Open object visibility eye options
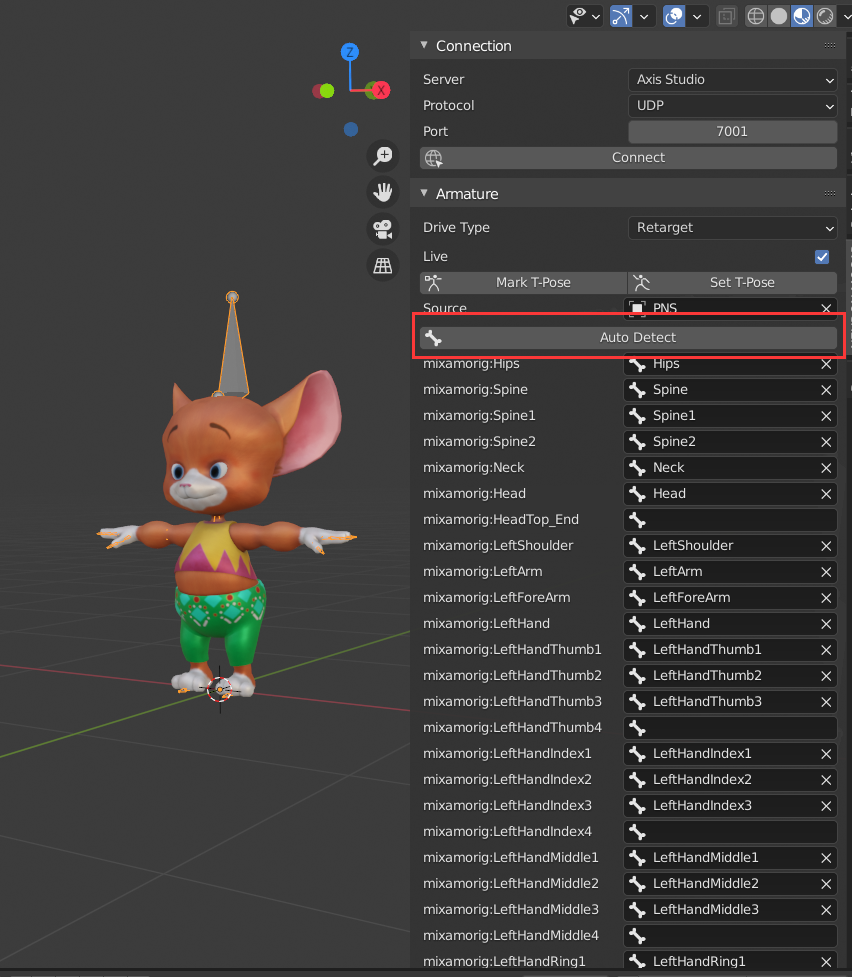 tap(585, 16)
